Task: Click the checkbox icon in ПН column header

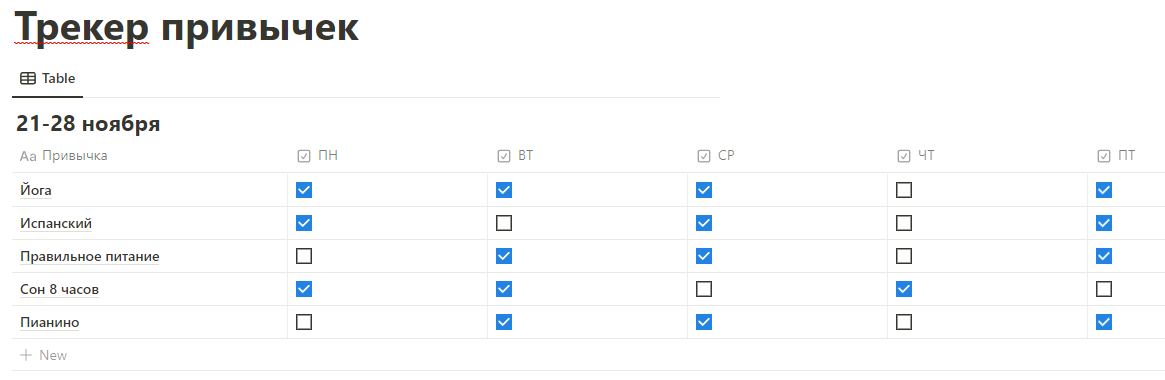Action: pyautogui.click(x=304, y=156)
